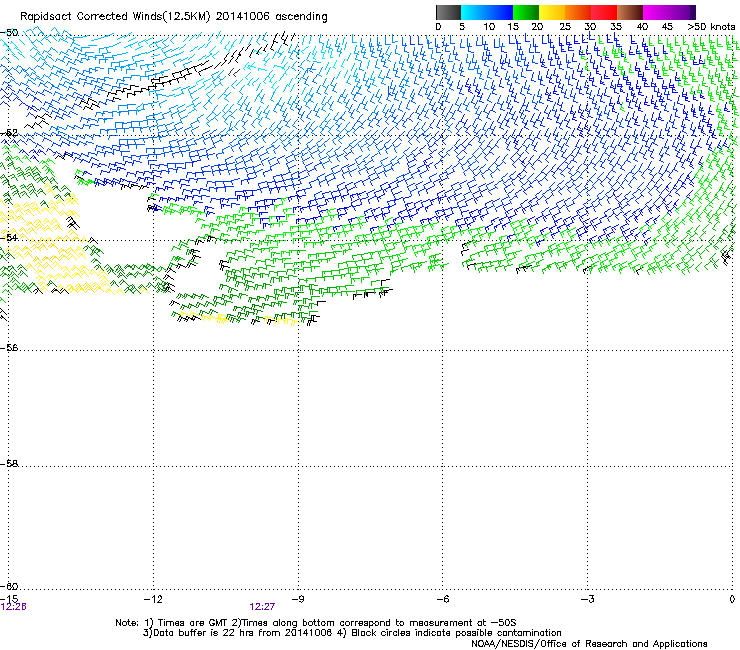
Task: Click the 'Times are GMT' note line
Action: [316, 623]
